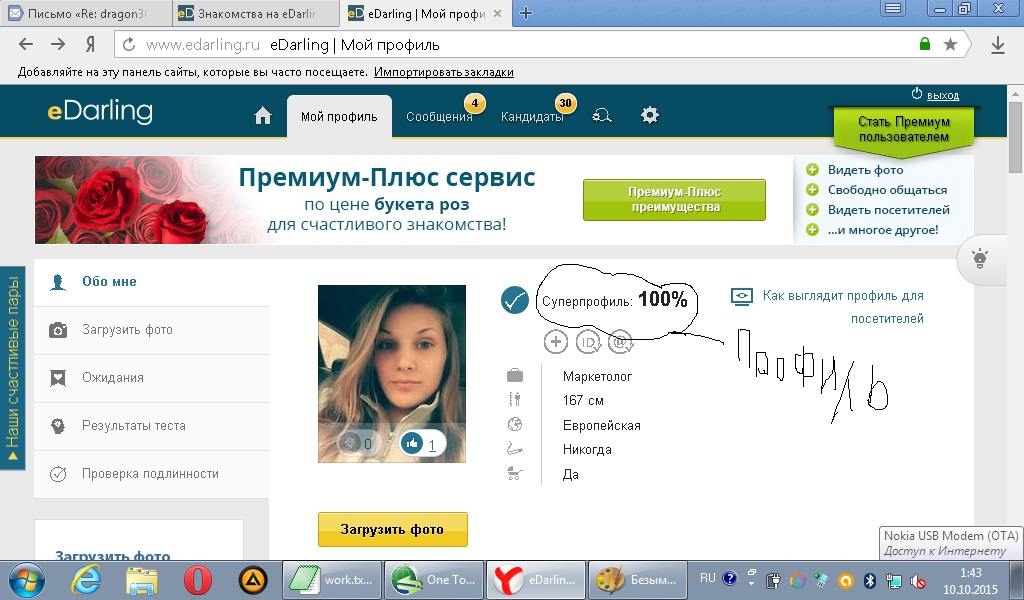Click Свободно общаться premium feature

(887, 190)
